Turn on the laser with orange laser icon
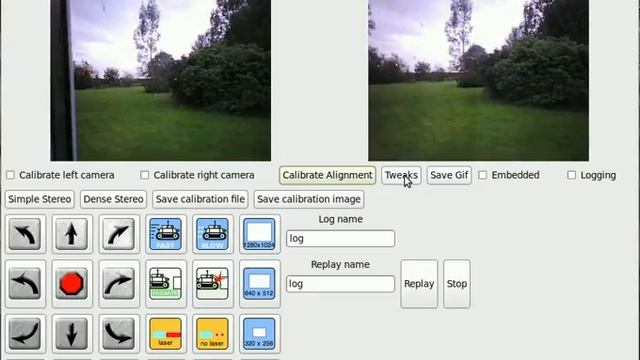The height and width of the screenshot is (360, 640). pos(166,334)
